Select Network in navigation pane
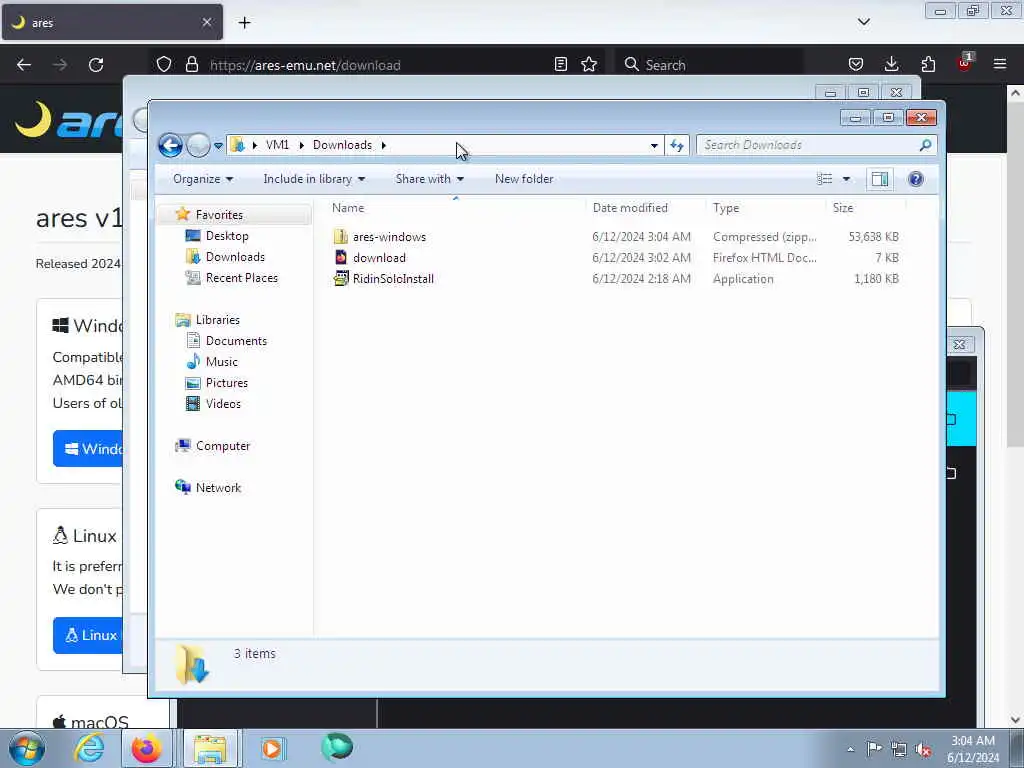1024x768 pixels. point(218,488)
